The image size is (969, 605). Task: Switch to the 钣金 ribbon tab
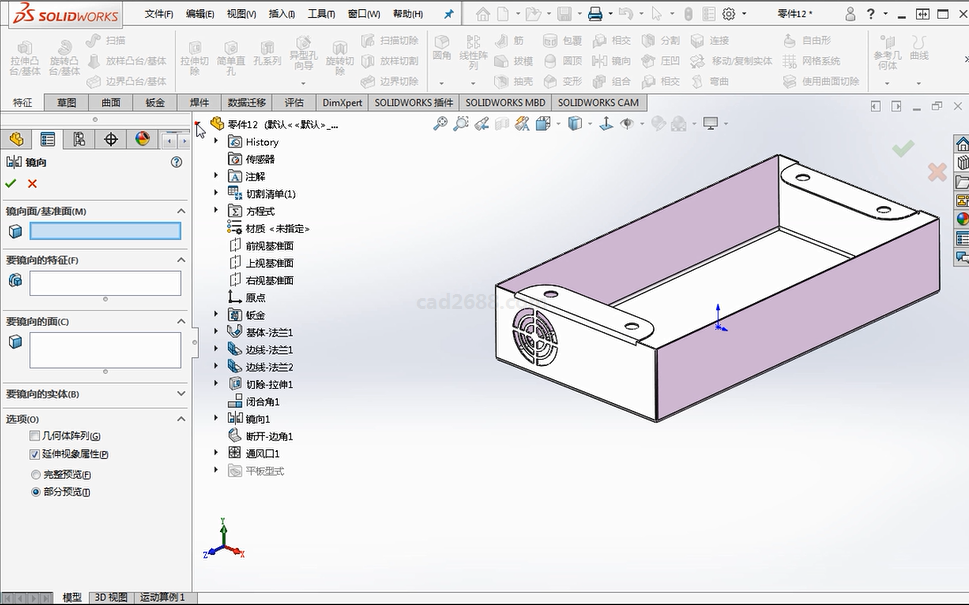pos(155,102)
